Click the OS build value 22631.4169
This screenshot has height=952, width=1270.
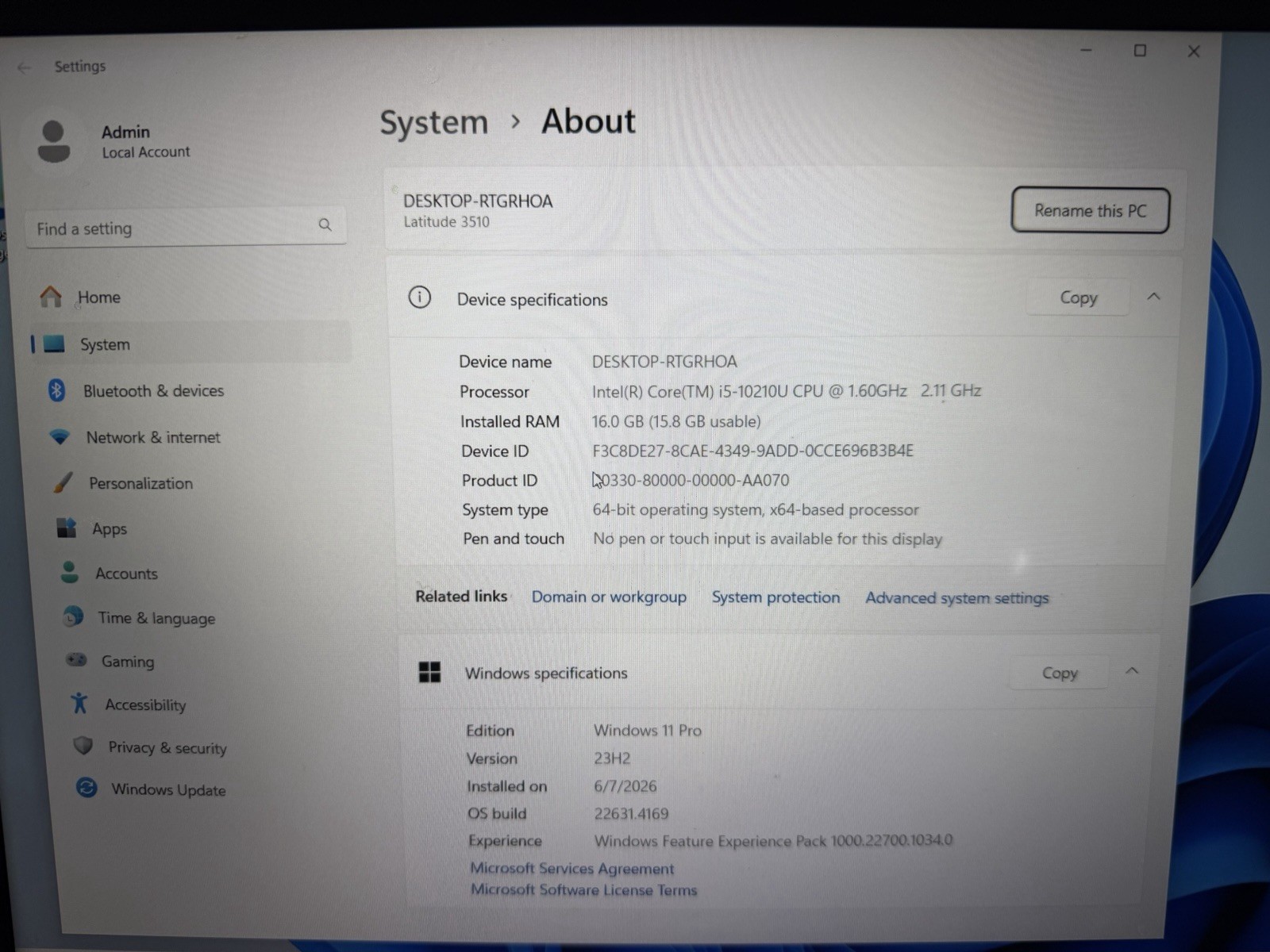click(x=631, y=813)
